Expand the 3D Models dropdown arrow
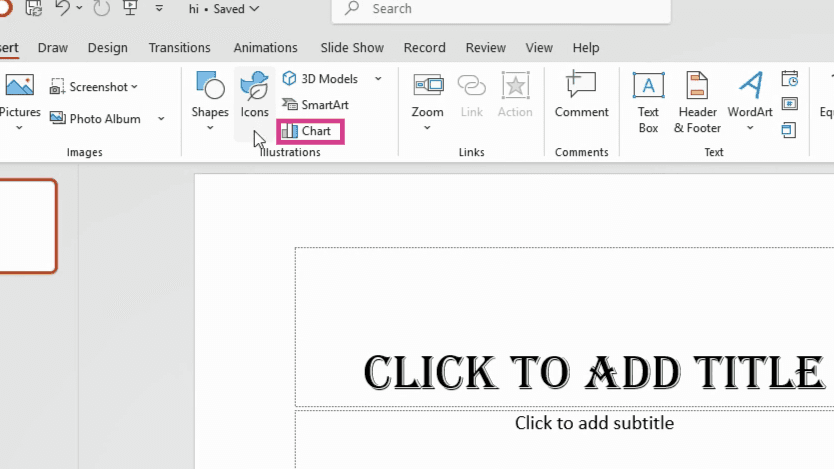Viewport: 834px width, 469px height. (378, 79)
